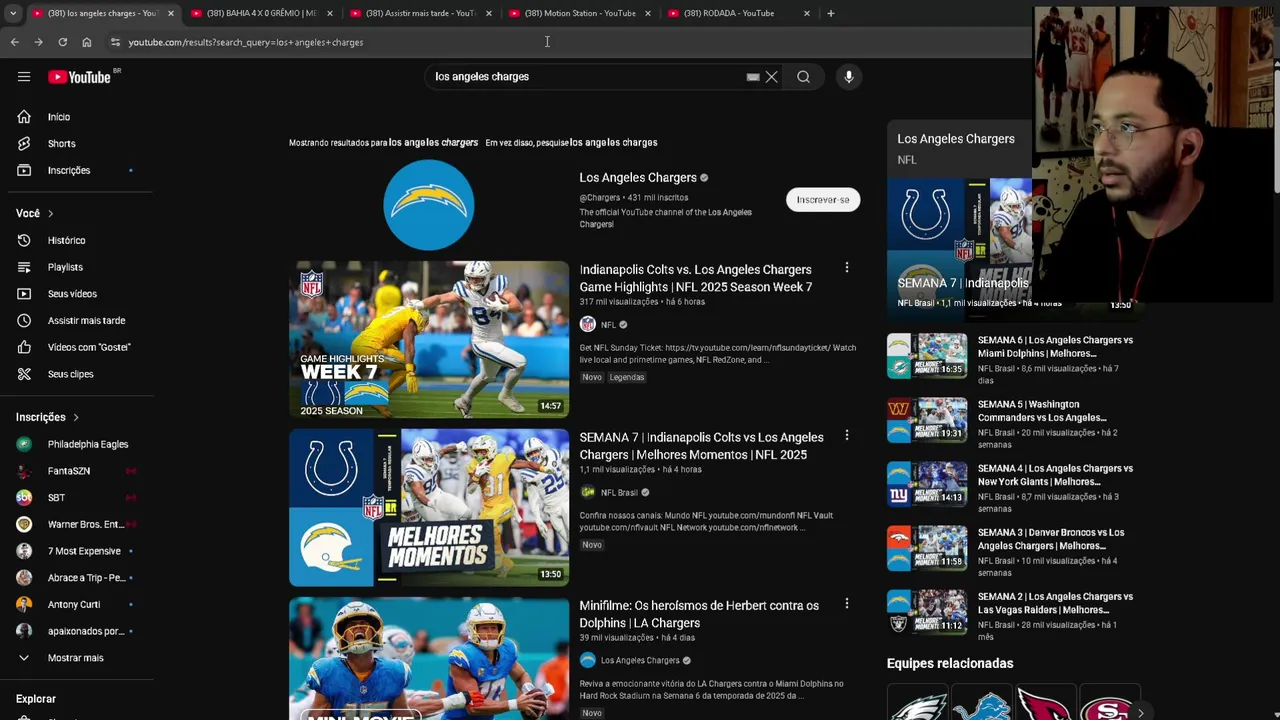Open the NFL Brasil channel under SEMANA 7 video

[x=619, y=493]
